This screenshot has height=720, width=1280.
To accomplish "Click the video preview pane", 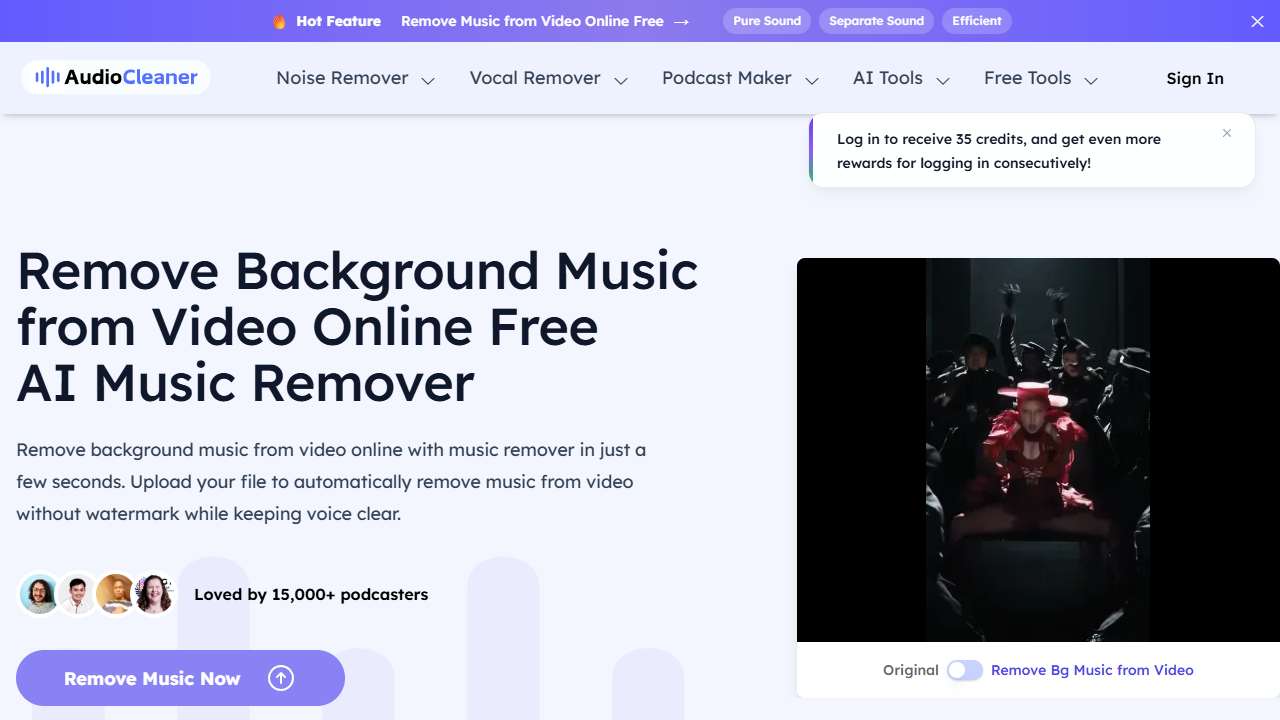I will [x=1038, y=448].
